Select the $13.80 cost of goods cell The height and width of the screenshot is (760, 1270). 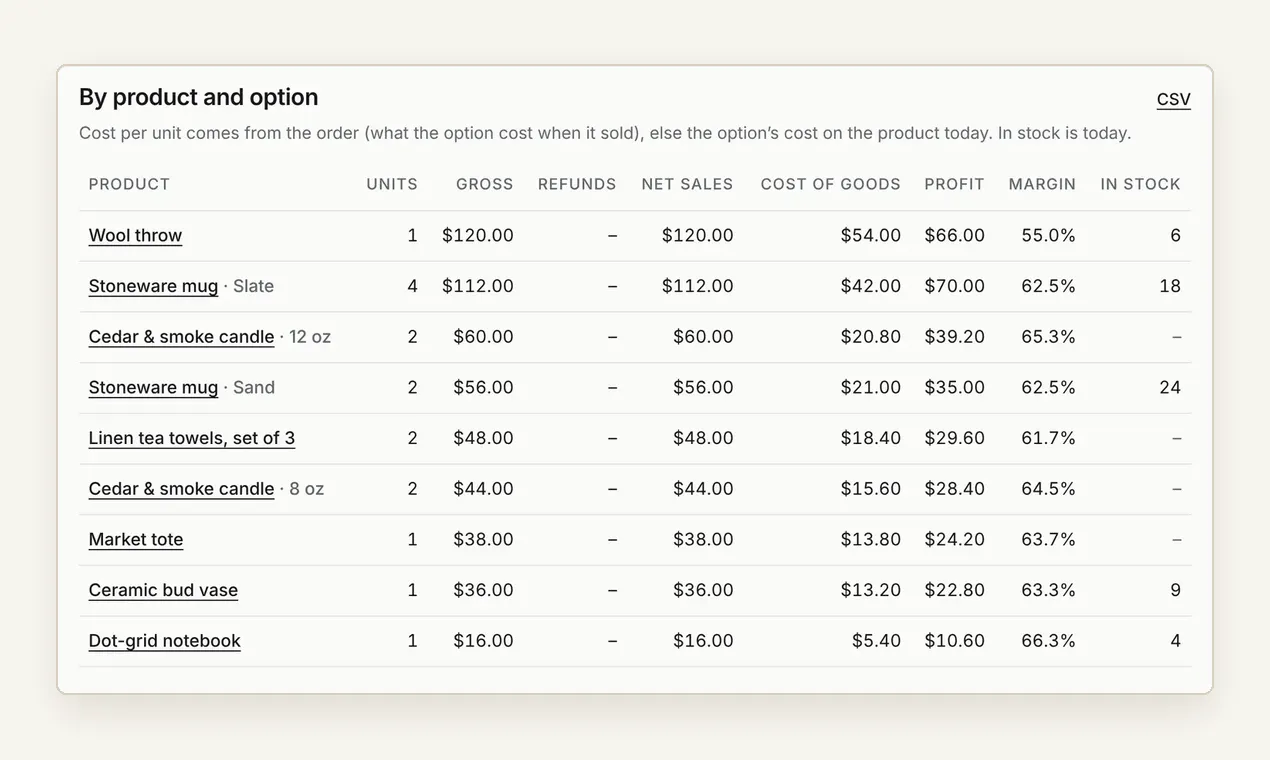tap(871, 540)
